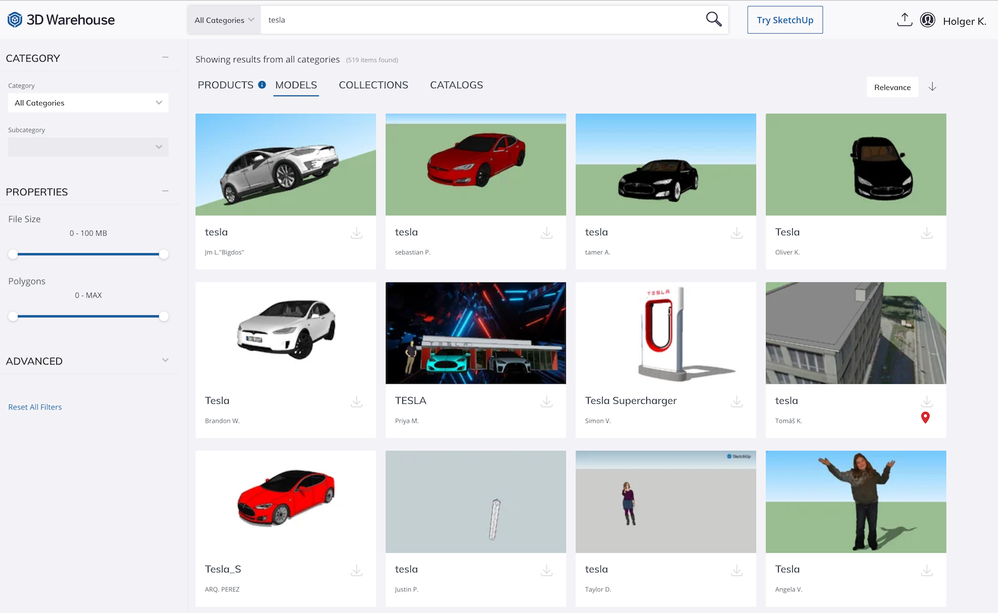Click the author name 'ARQ. PEREZ'
The image size is (998, 613).
click(222, 589)
